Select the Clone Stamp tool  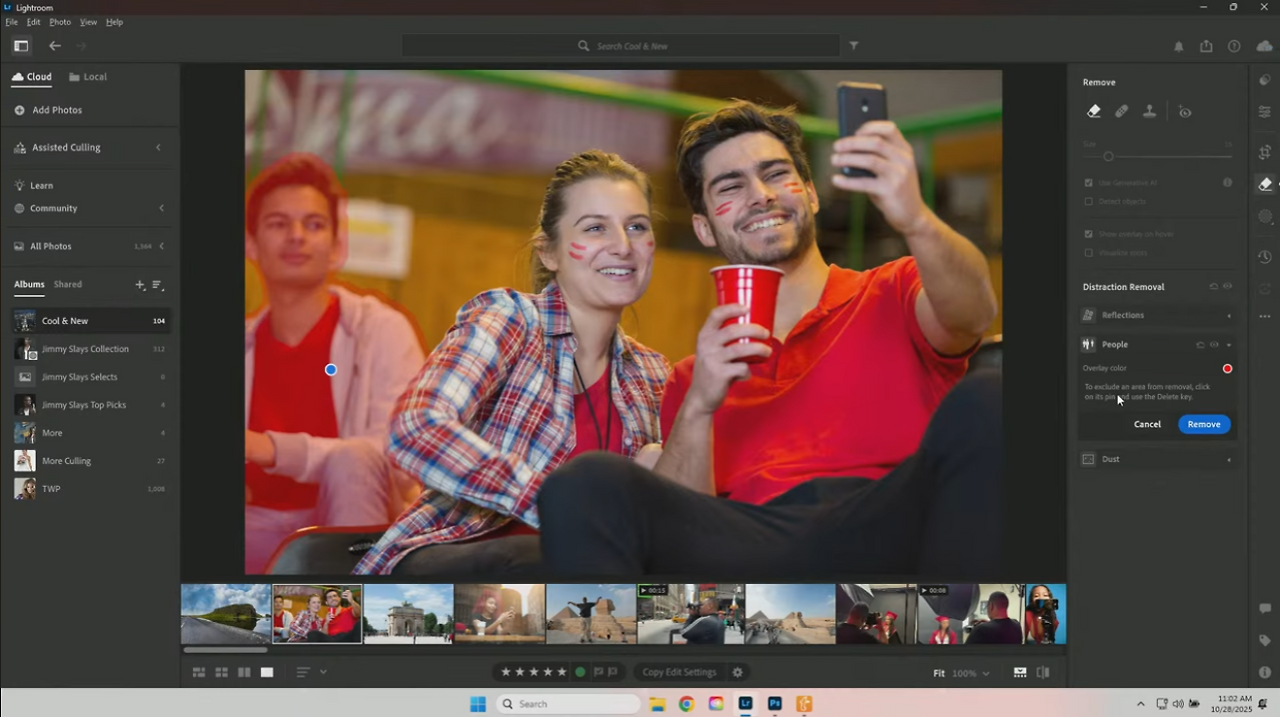point(1149,112)
